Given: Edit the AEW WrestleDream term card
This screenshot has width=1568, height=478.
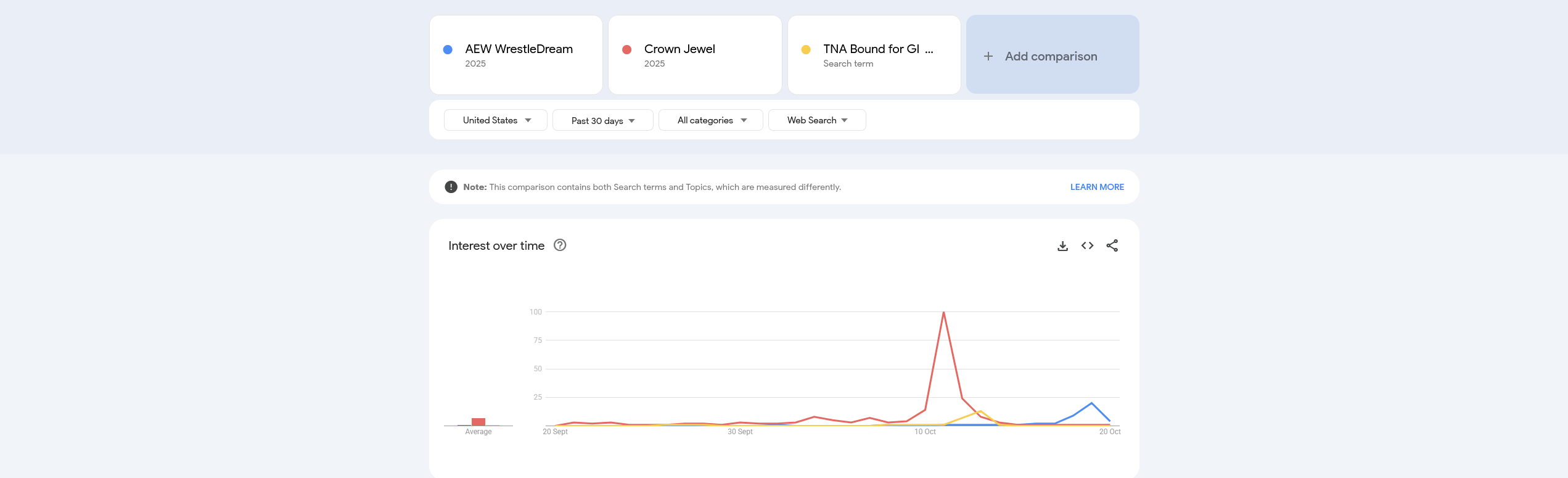Looking at the screenshot, I should point(519,49).
